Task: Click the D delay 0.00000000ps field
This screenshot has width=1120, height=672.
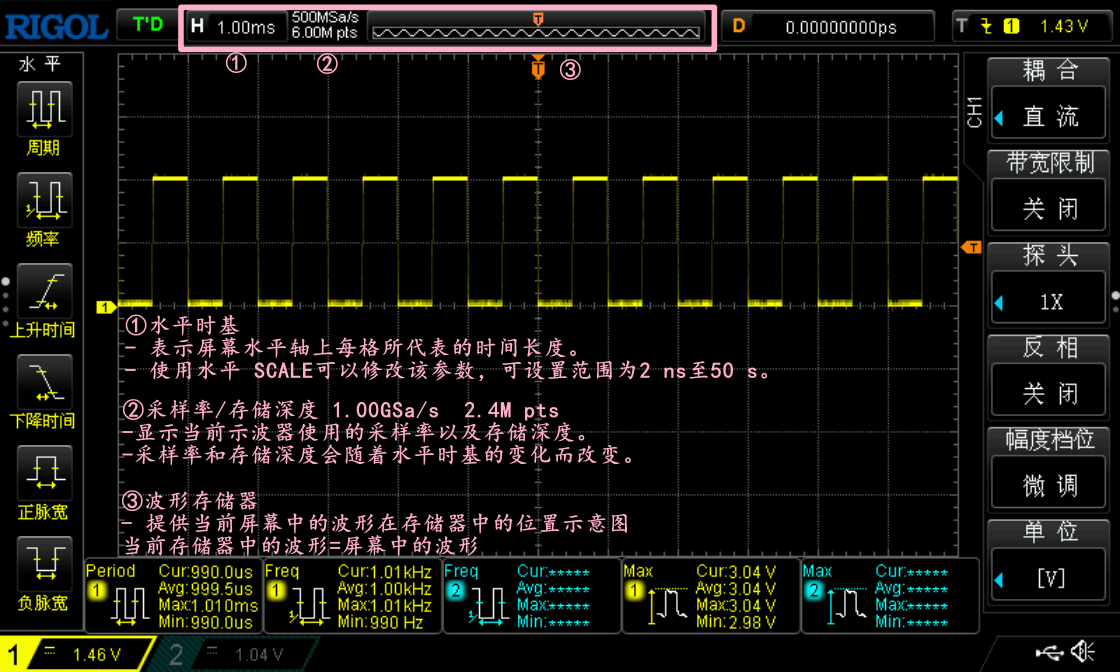Action: tap(829, 26)
